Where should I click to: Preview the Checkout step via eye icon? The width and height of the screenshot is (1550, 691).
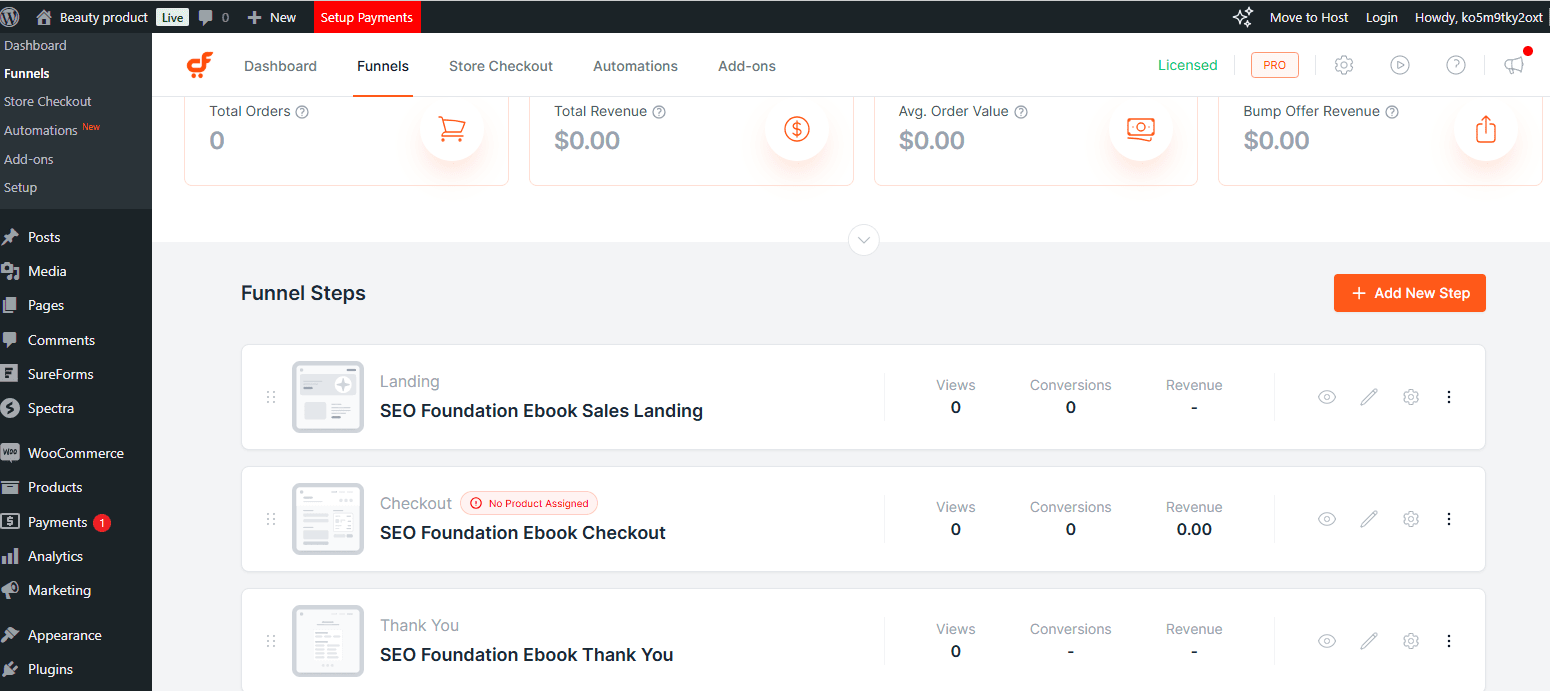(x=1327, y=519)
